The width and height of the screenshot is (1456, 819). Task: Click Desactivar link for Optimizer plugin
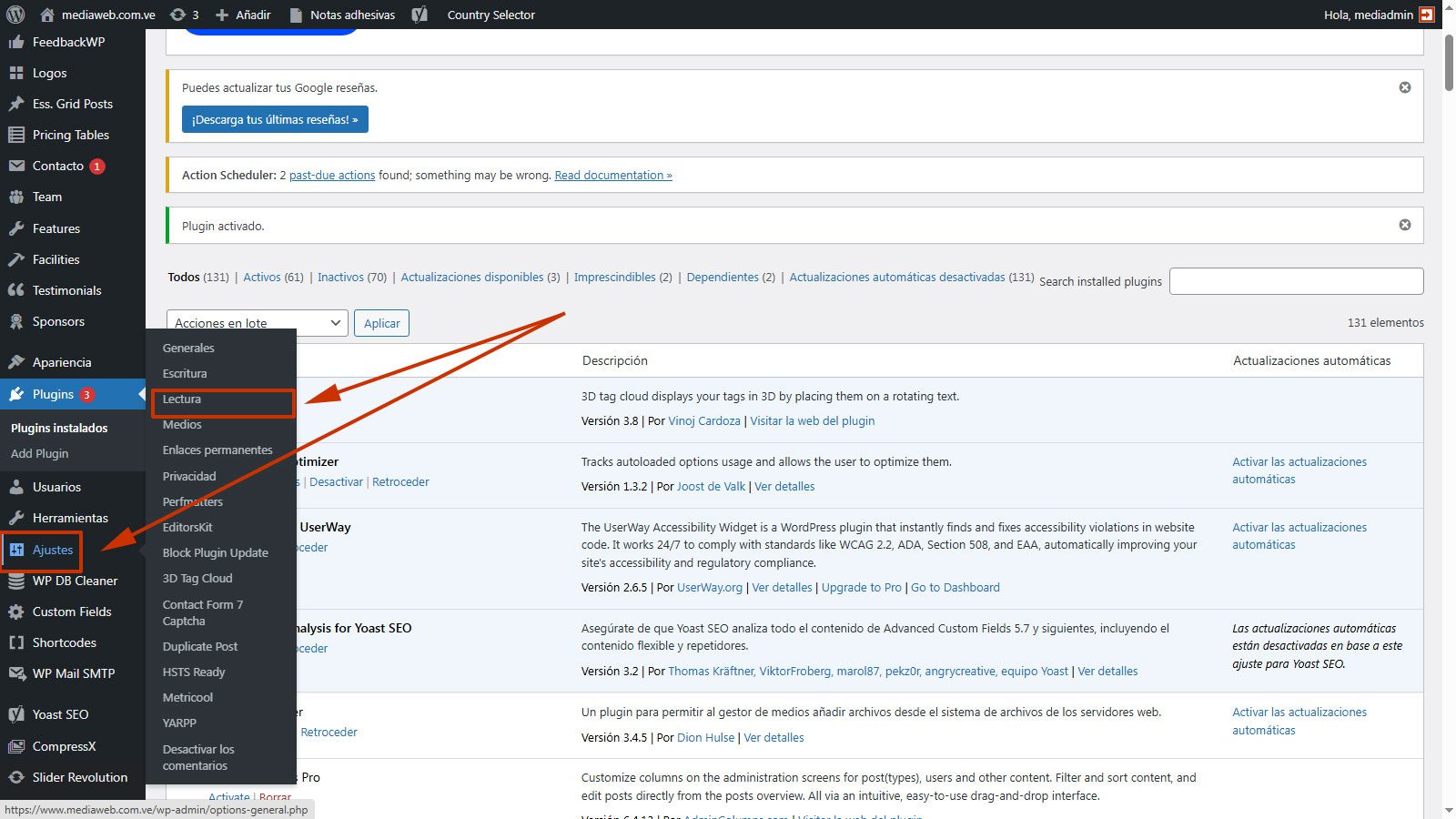click(x=336, y=481)
